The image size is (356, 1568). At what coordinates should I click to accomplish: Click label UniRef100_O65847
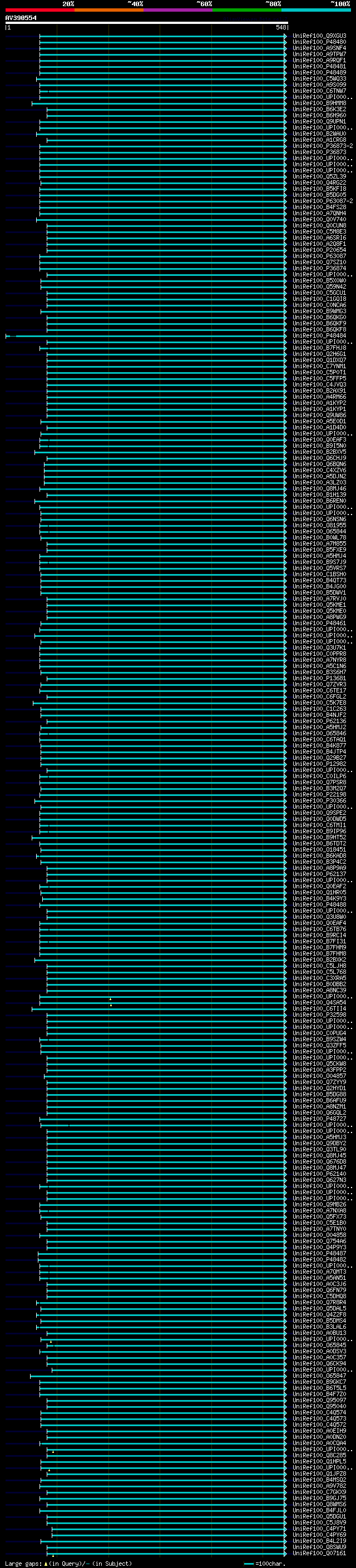(319, 1376)
